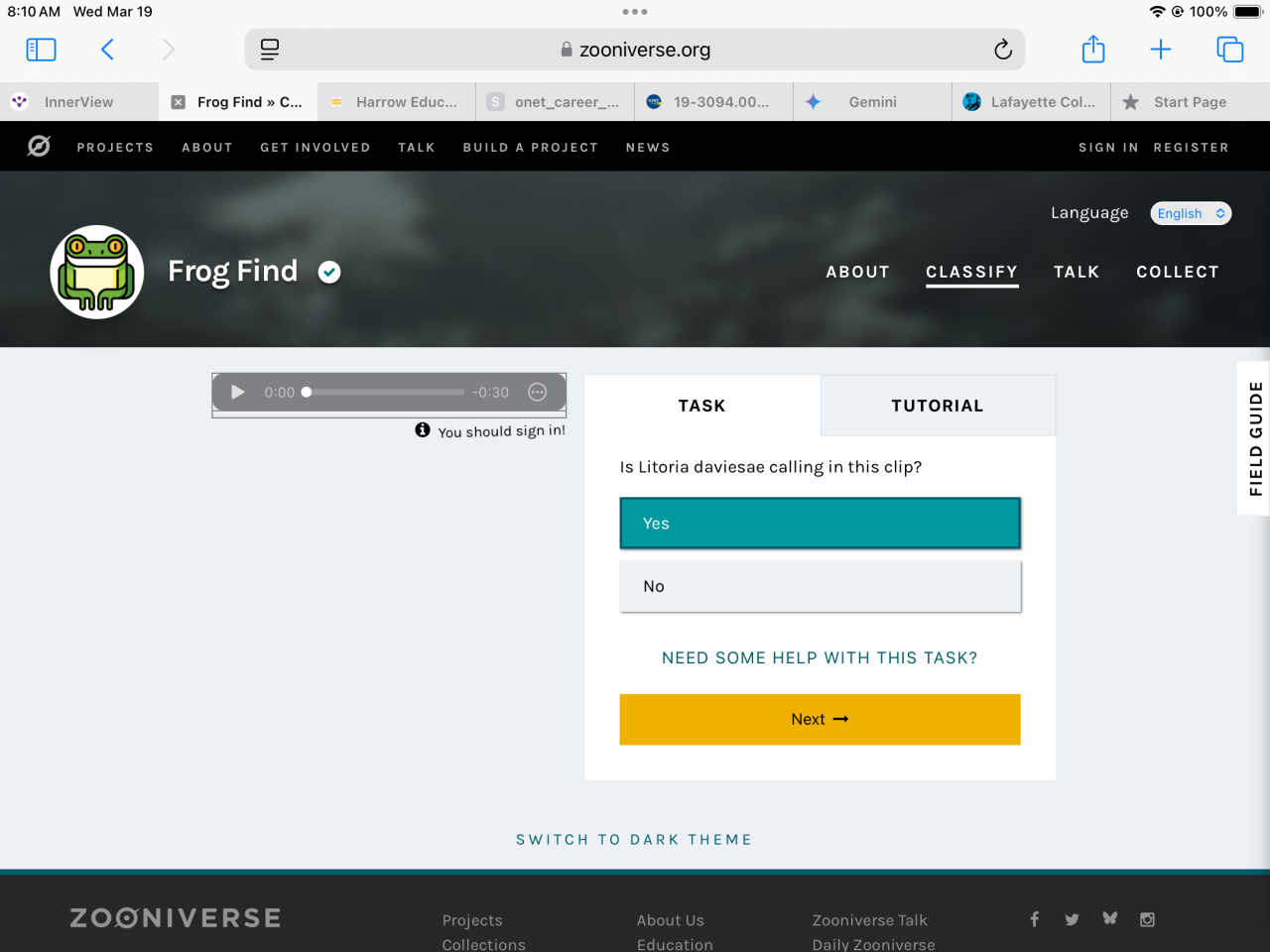Open Zooniverse Bluesky icon in footer
This screenshot has height=952, width=1270.
[x=1110, y=919]
